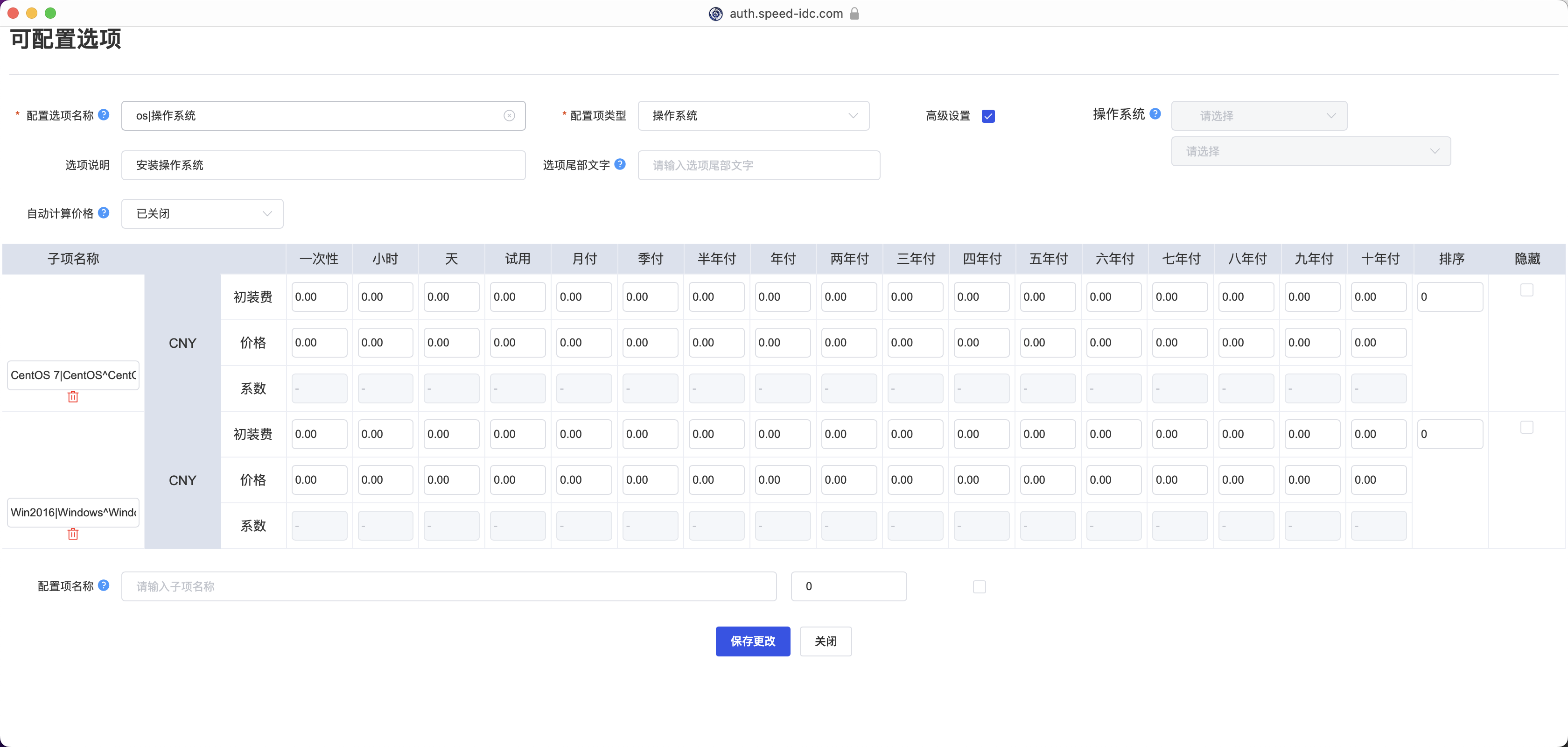
Task: Uncheck the 高级设置 checkbox
Action: (x=988, y=116)
